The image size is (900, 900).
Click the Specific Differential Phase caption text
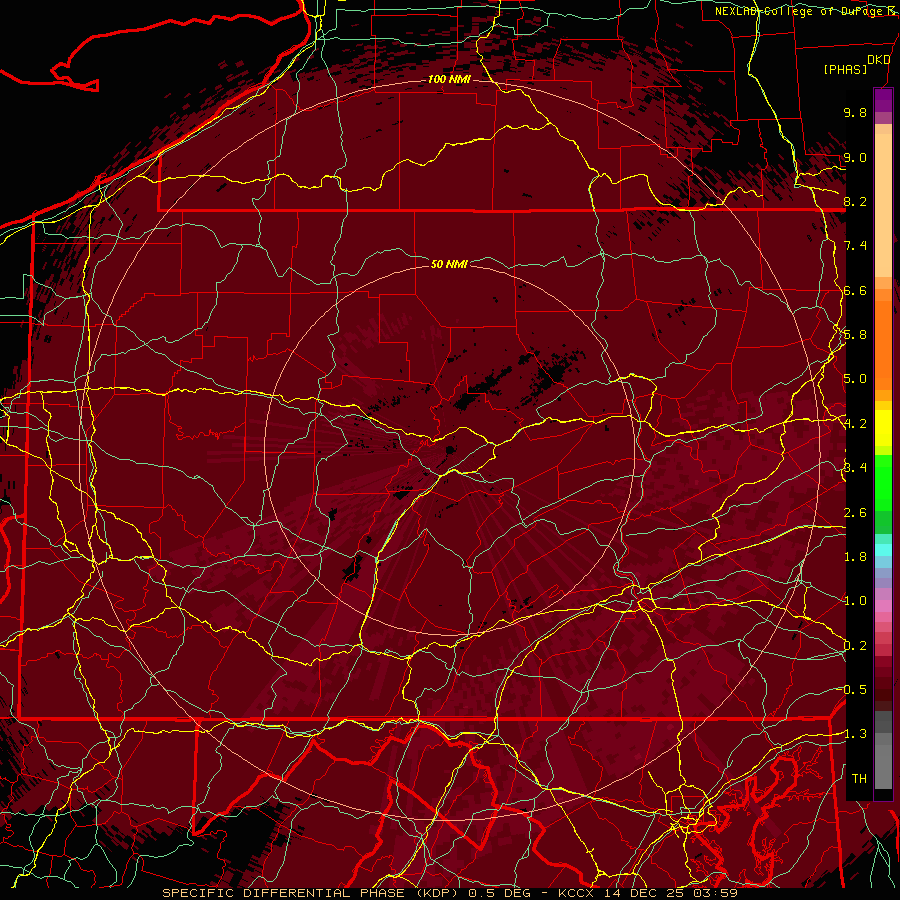tap(449, 893)
